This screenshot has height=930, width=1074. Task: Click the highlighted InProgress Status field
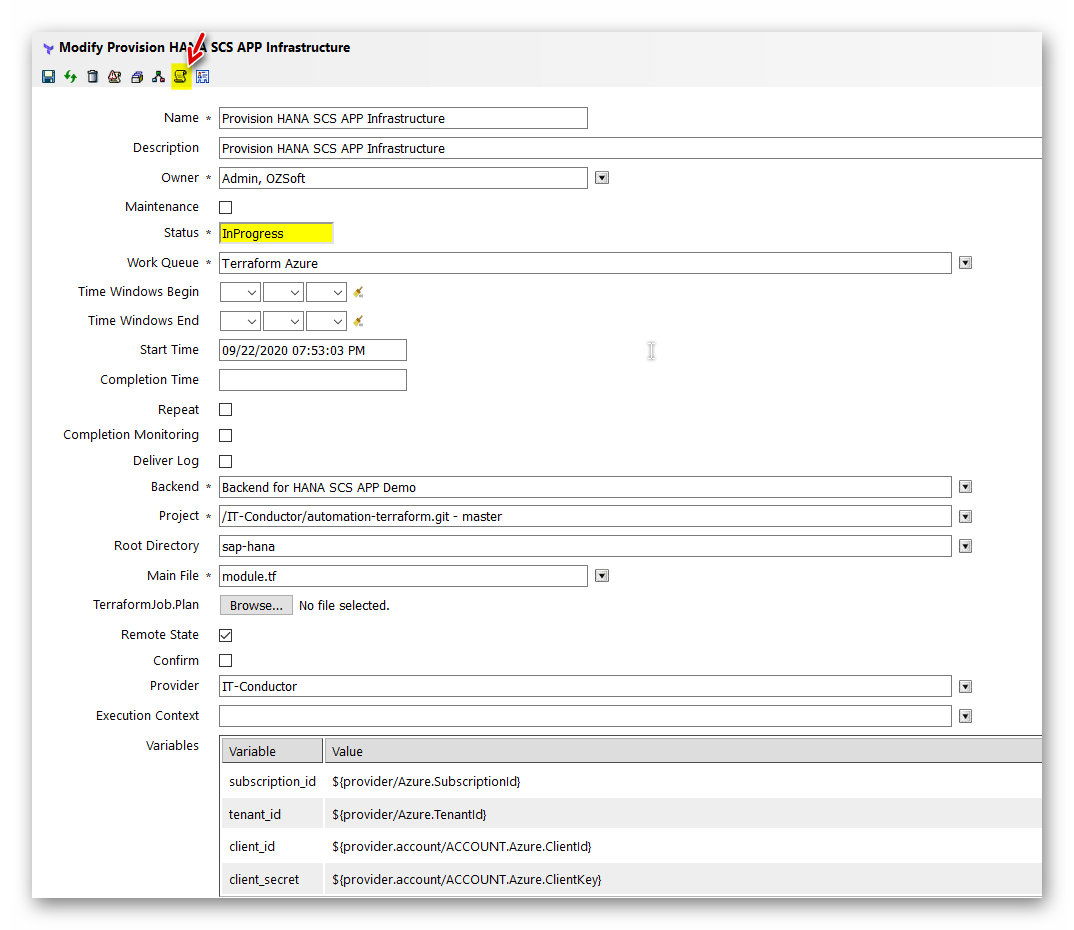point(276,234)
